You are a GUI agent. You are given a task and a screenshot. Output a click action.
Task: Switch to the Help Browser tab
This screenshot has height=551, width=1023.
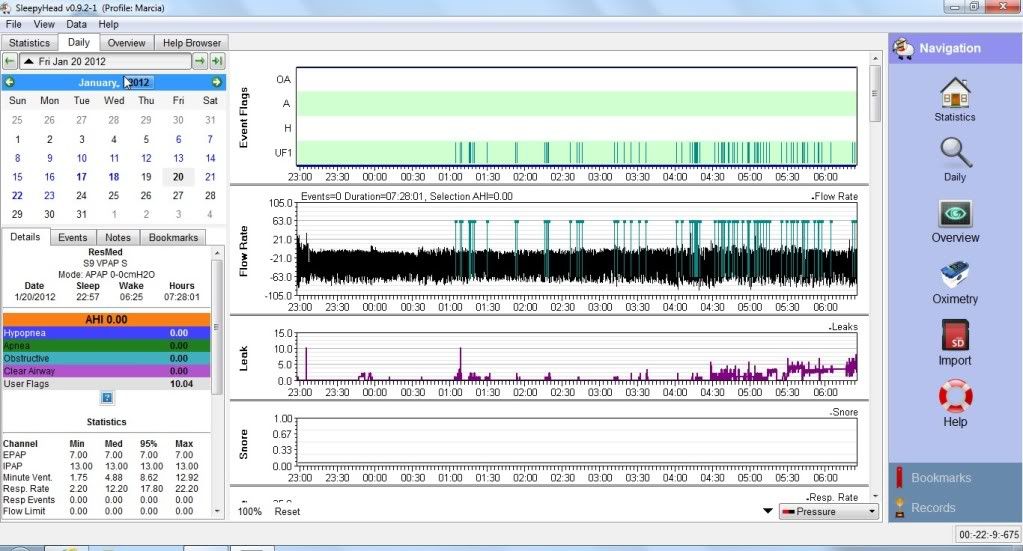(192, 43)
